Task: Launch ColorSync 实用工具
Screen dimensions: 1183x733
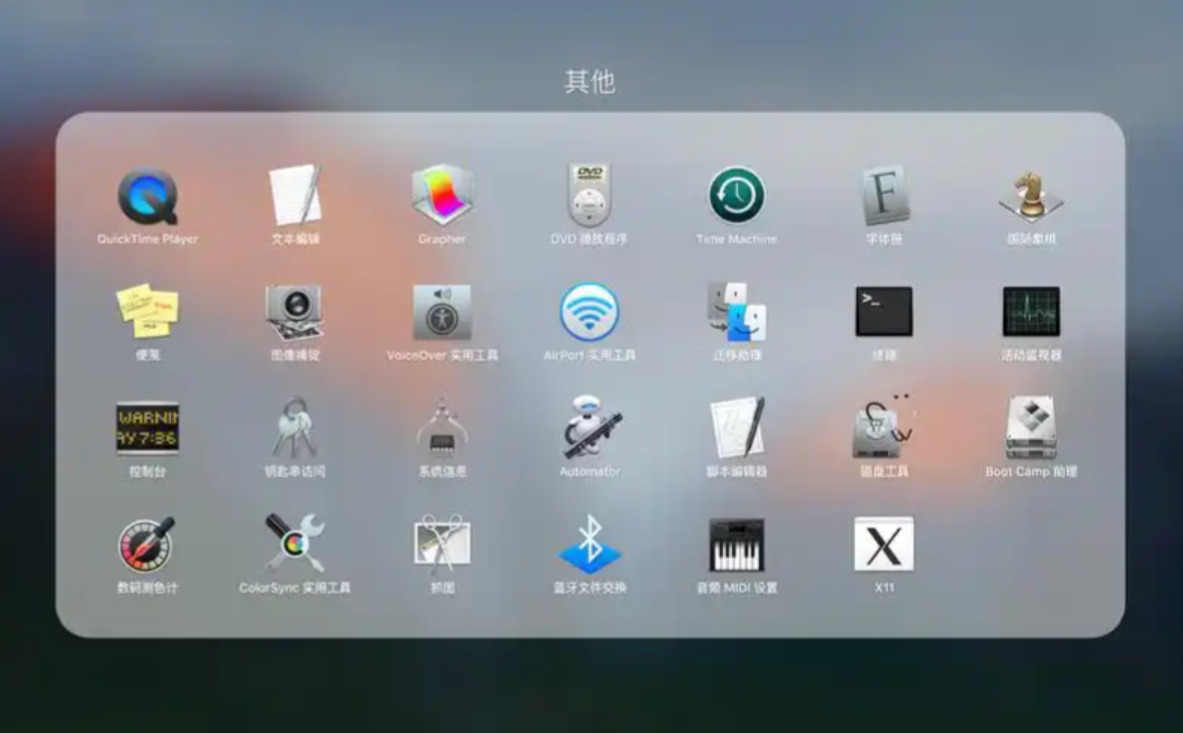Action: pos(295,544)
